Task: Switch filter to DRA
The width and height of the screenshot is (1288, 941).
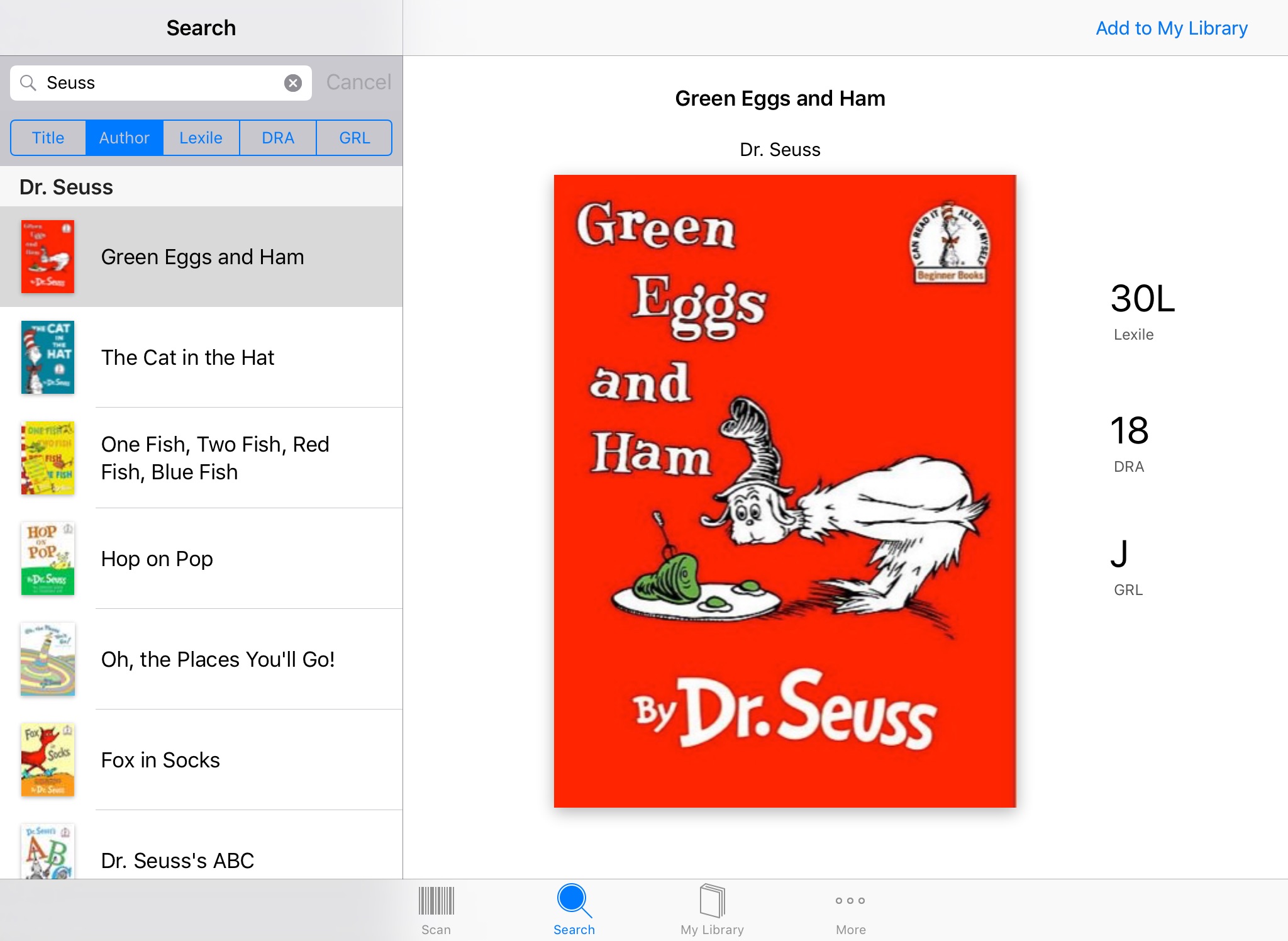Action: (278, 138)
